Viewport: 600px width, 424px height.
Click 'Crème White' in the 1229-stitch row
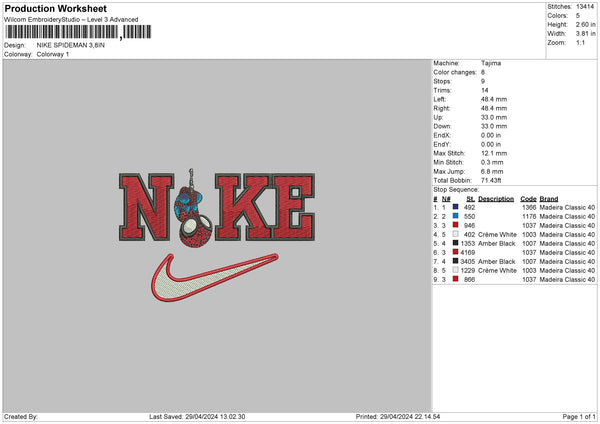coord(497,270)
